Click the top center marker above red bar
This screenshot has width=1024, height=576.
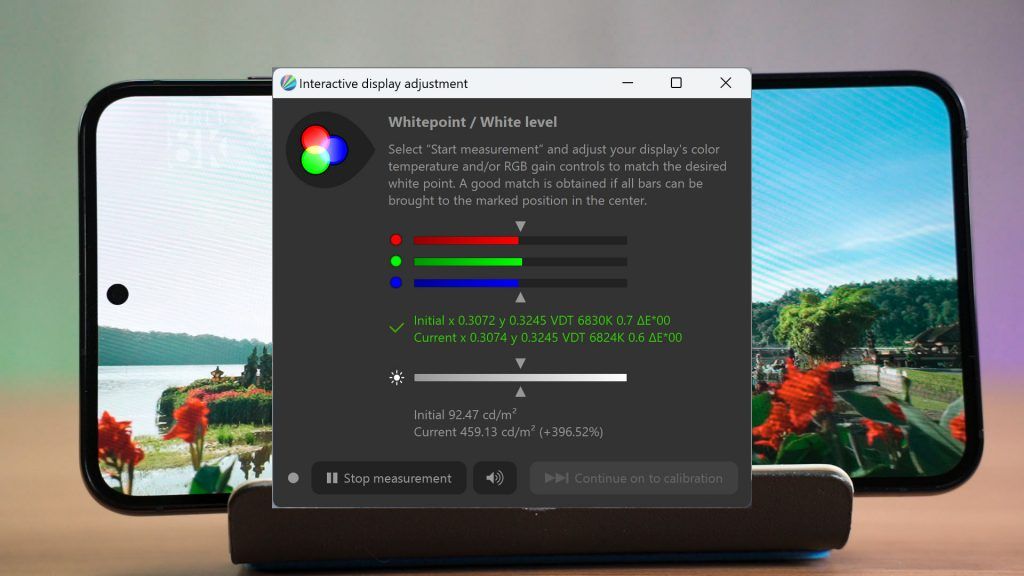click(520, 226)
